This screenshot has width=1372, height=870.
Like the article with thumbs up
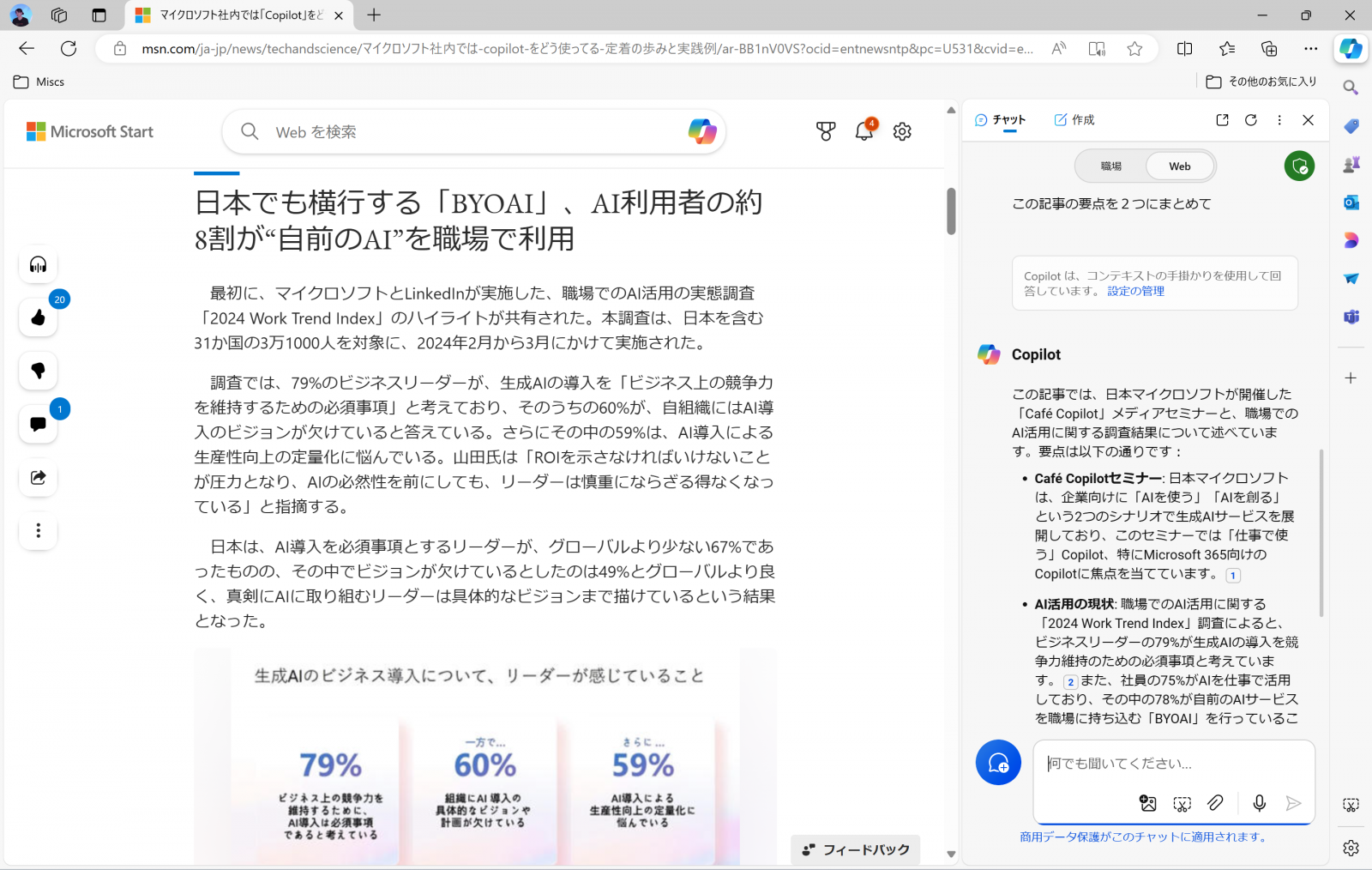pos(38,317)
